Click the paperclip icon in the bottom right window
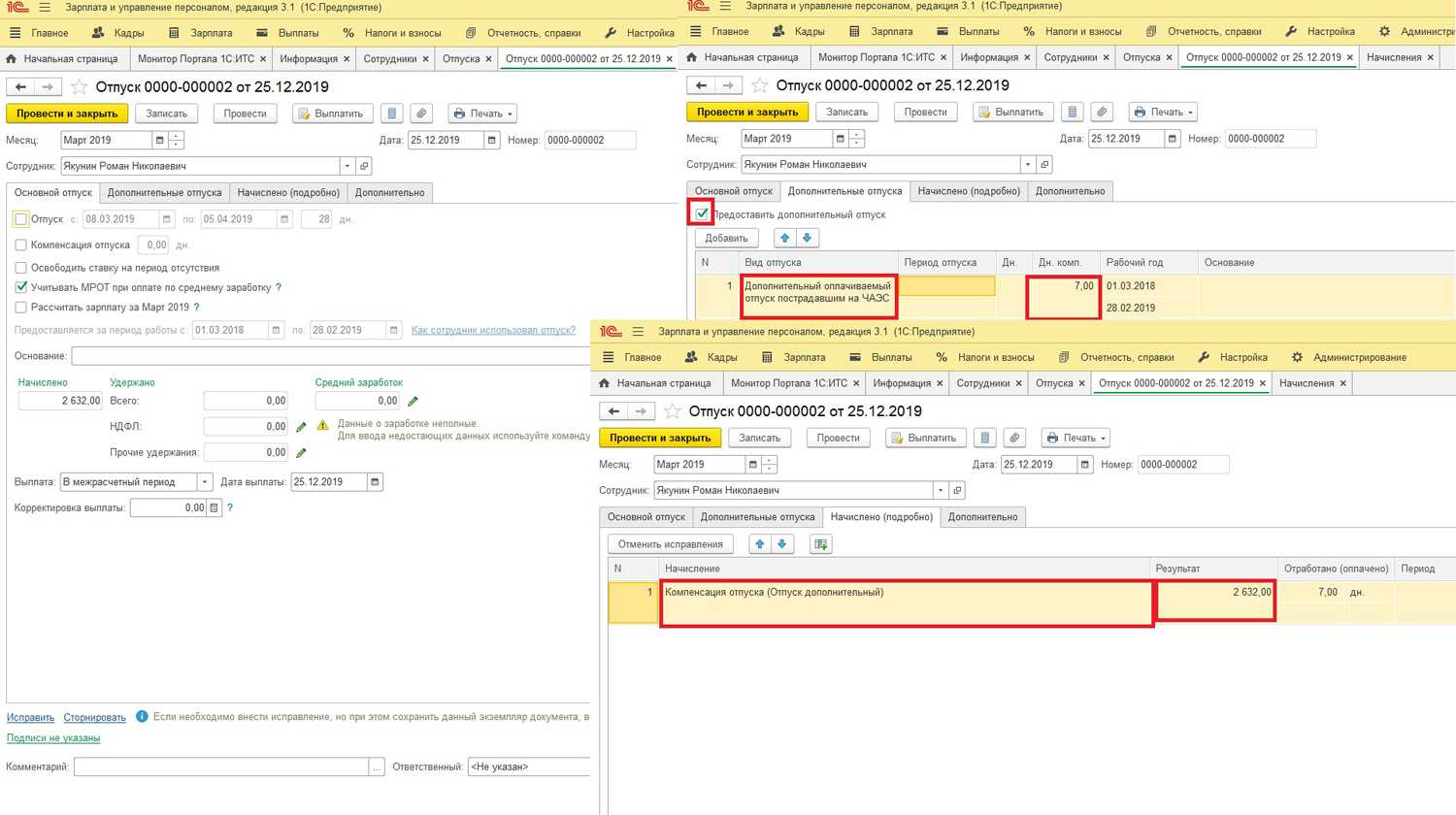This screenshot has width=1456, height=815. 1014,438
